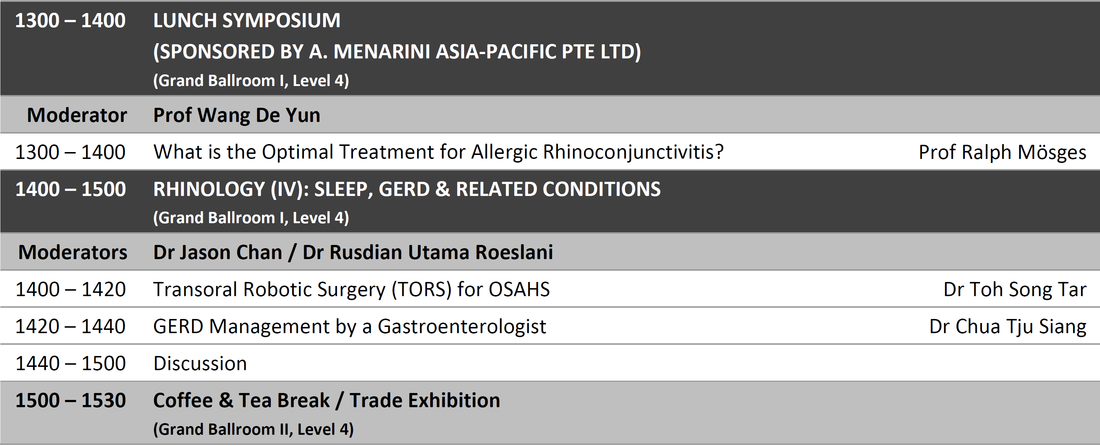Image resolution: width=1100 pixels, height=446 pixels.
Task: Click the 1400 – 1420 time slot
Action: [x=70, y=289]
